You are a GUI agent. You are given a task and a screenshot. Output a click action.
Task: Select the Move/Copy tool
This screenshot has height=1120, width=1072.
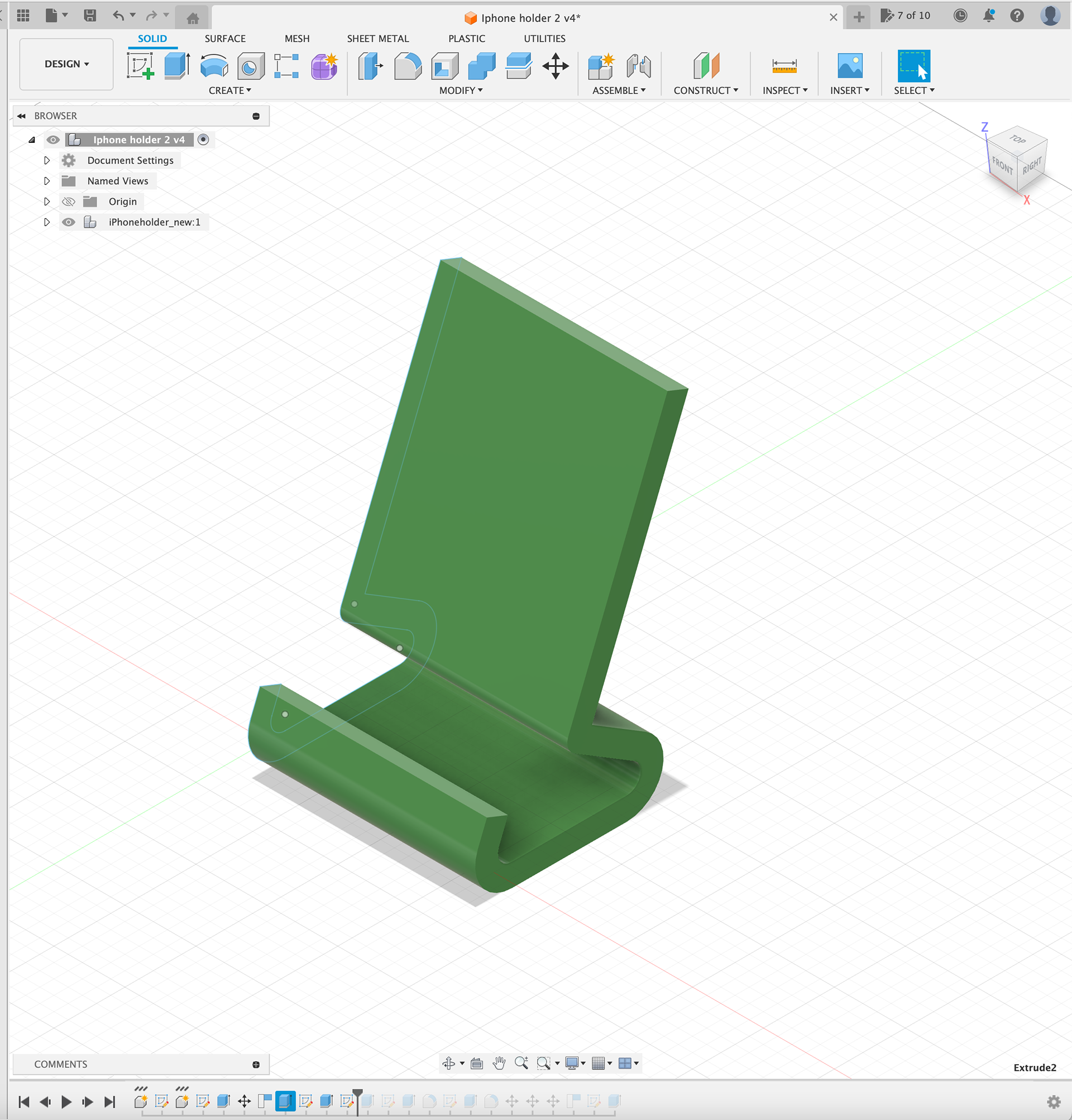[x=556, y=66]
